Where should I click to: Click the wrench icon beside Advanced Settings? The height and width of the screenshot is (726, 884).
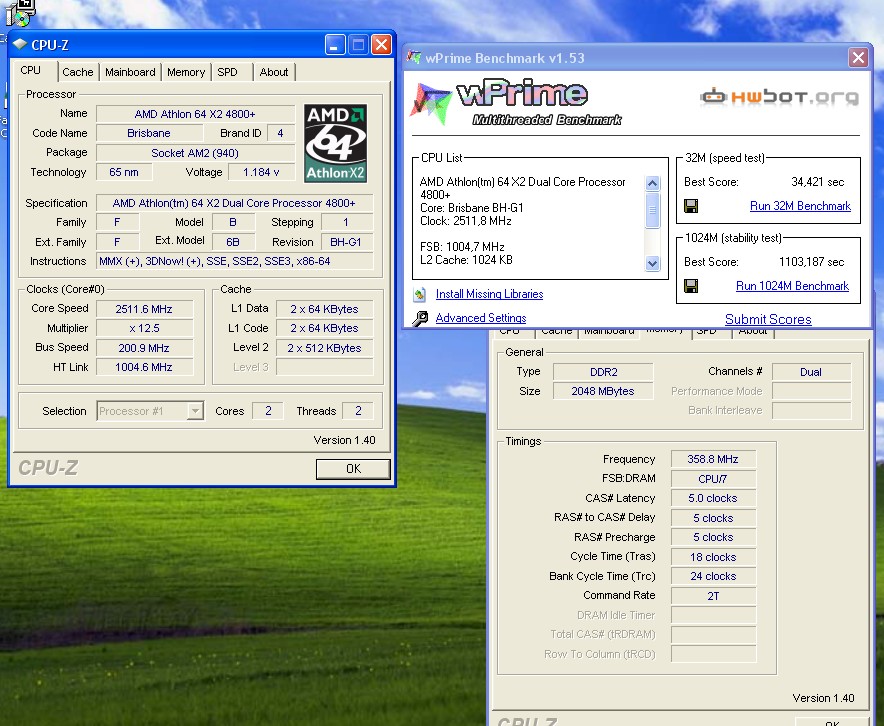419,318
